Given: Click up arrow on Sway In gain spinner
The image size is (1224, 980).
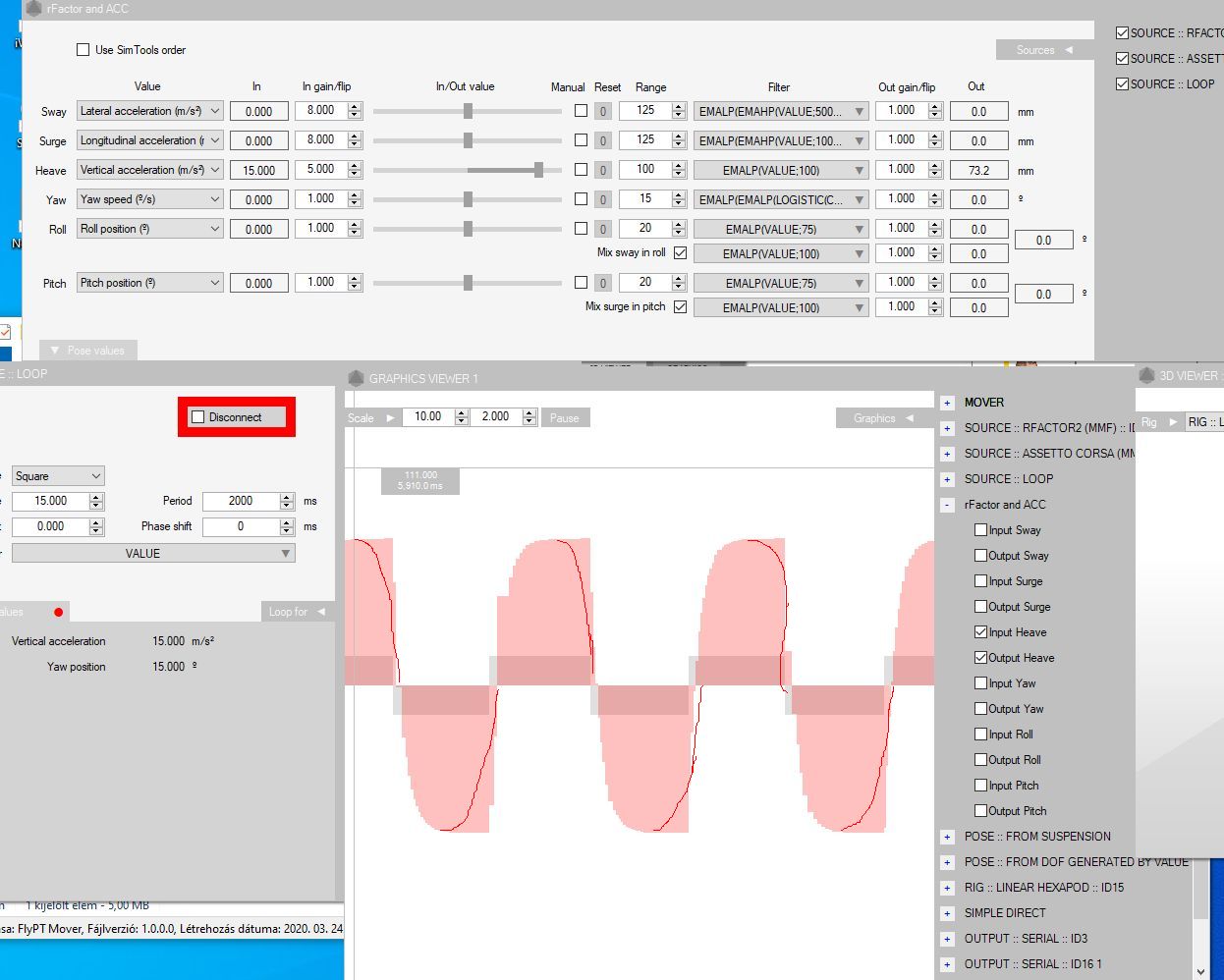Looking at the screenshot, I should [355, 106].
